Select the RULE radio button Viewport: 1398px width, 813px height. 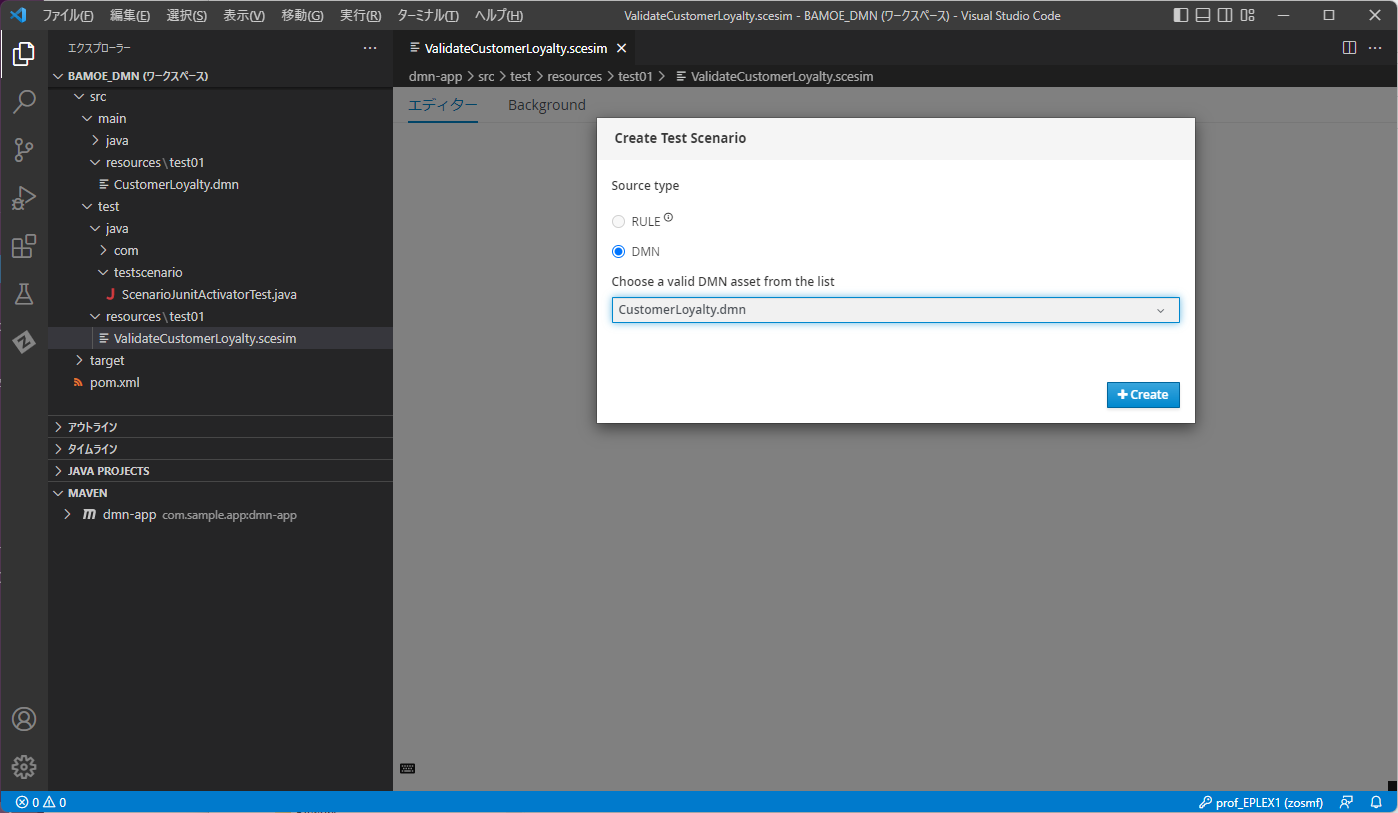click(x=618, y=221)
